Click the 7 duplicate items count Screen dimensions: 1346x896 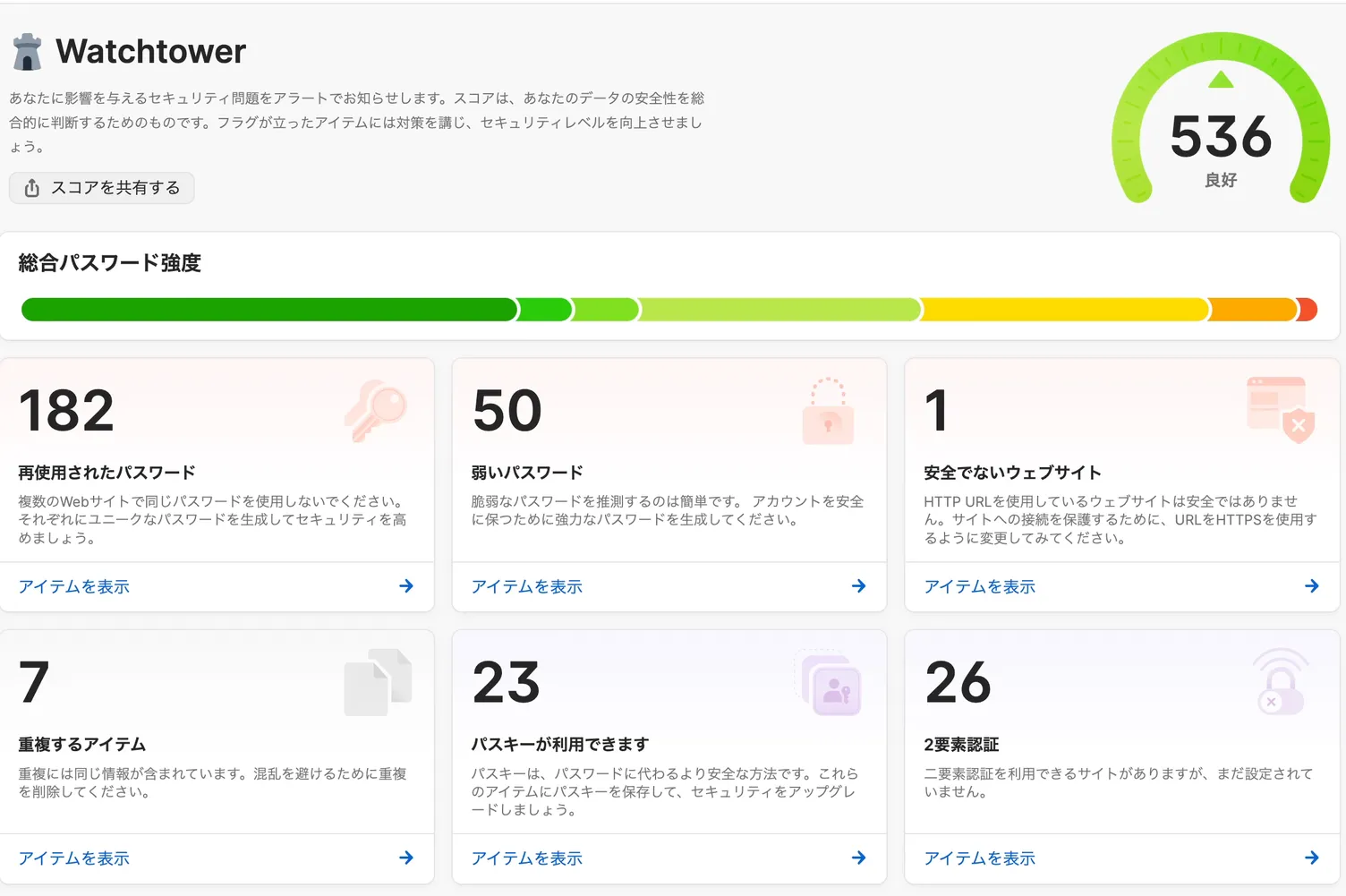[x=34, y=682]
